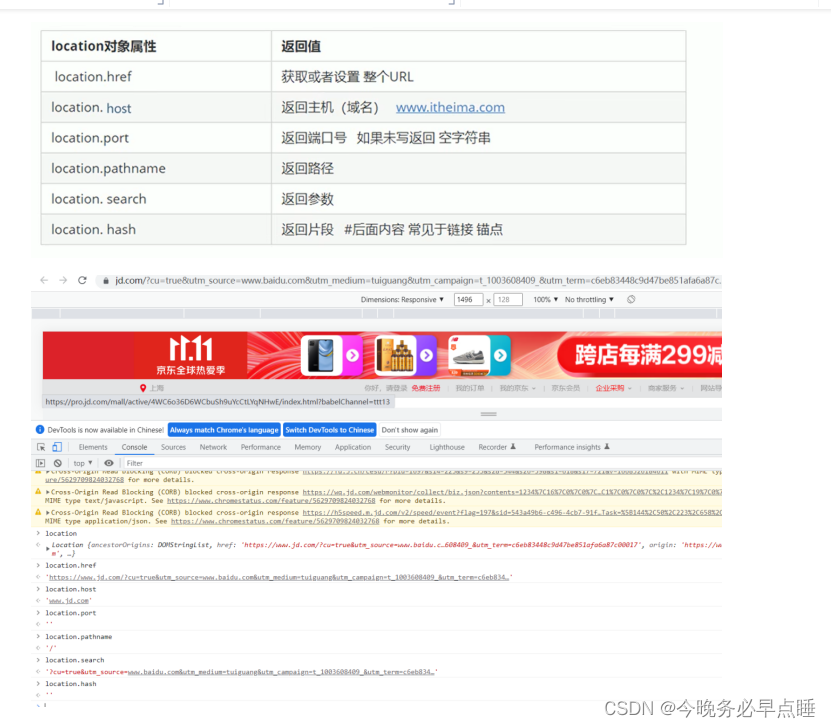This screenshot has width=831, height=728.
Task: Click the 11.11 京东全球热爱季 banner
Action: 190,355
